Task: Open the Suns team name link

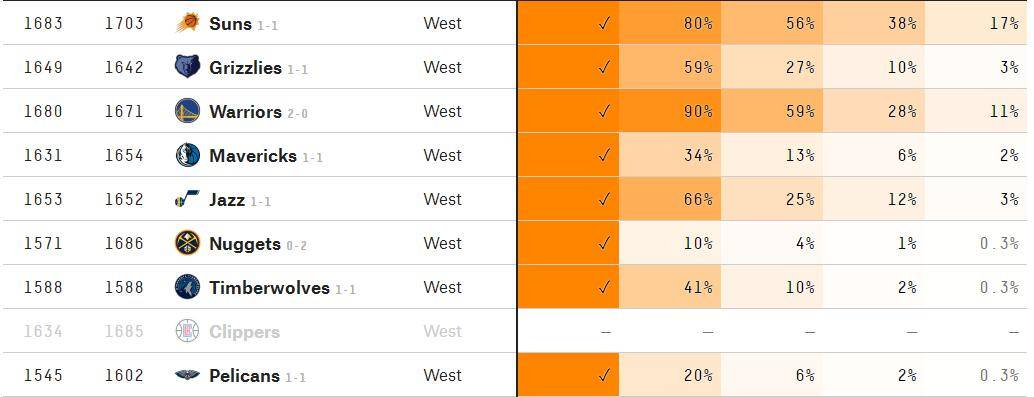Action: point(230,24)
